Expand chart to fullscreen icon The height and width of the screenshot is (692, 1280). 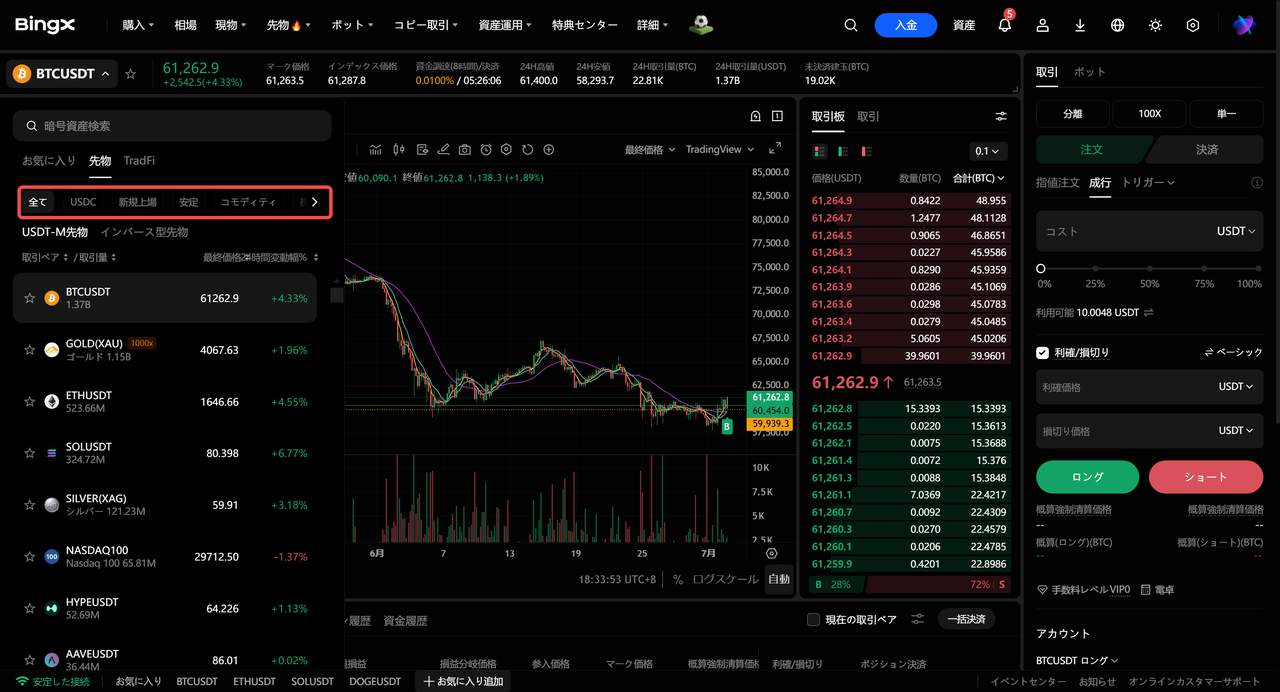pos(775,148)
